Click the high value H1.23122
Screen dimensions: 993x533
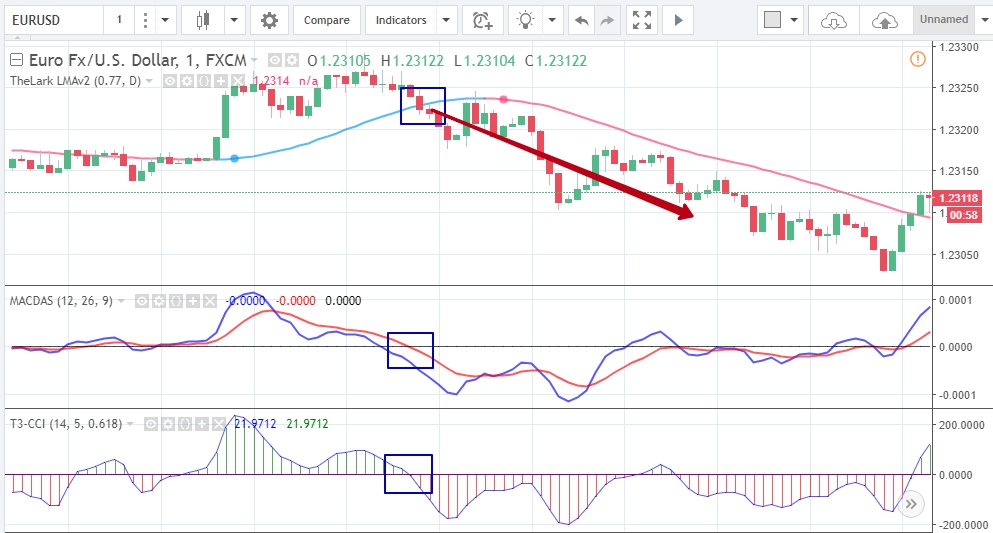click(413, 61)
